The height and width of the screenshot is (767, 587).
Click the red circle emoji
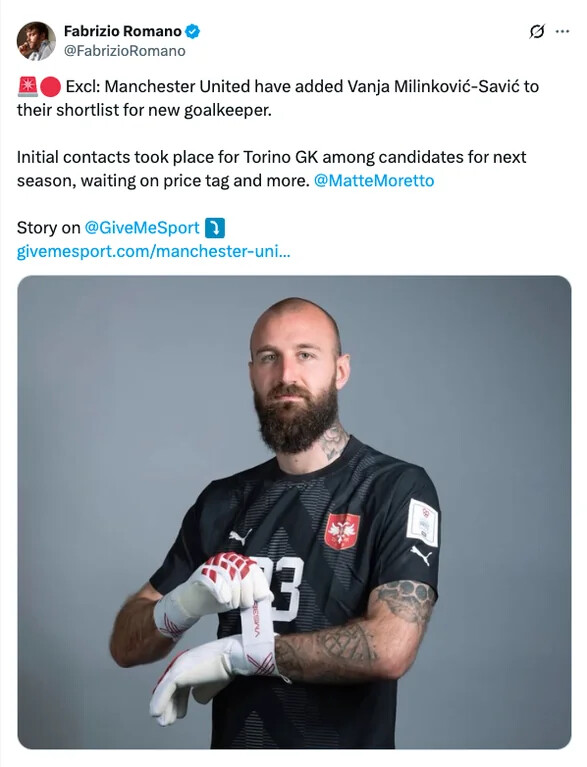[50, 87]
